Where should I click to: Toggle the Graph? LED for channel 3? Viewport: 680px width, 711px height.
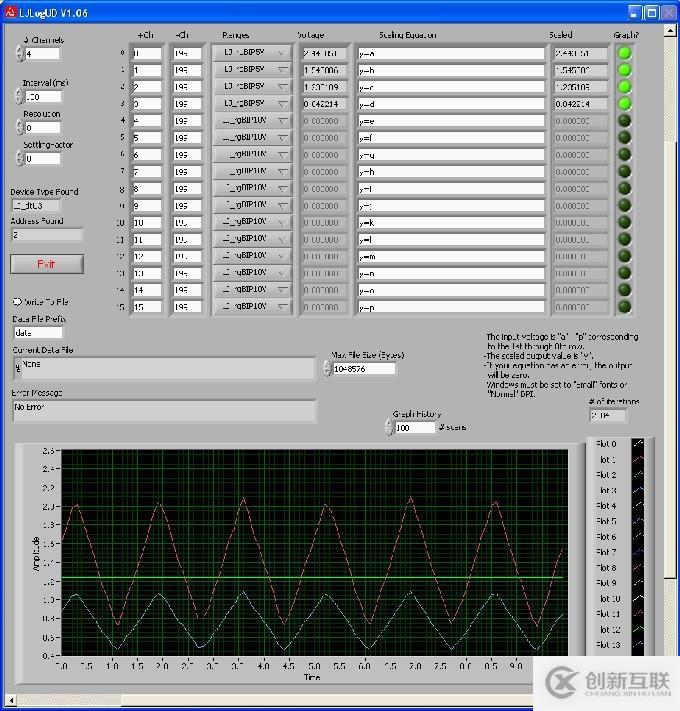tap(625, 104)
